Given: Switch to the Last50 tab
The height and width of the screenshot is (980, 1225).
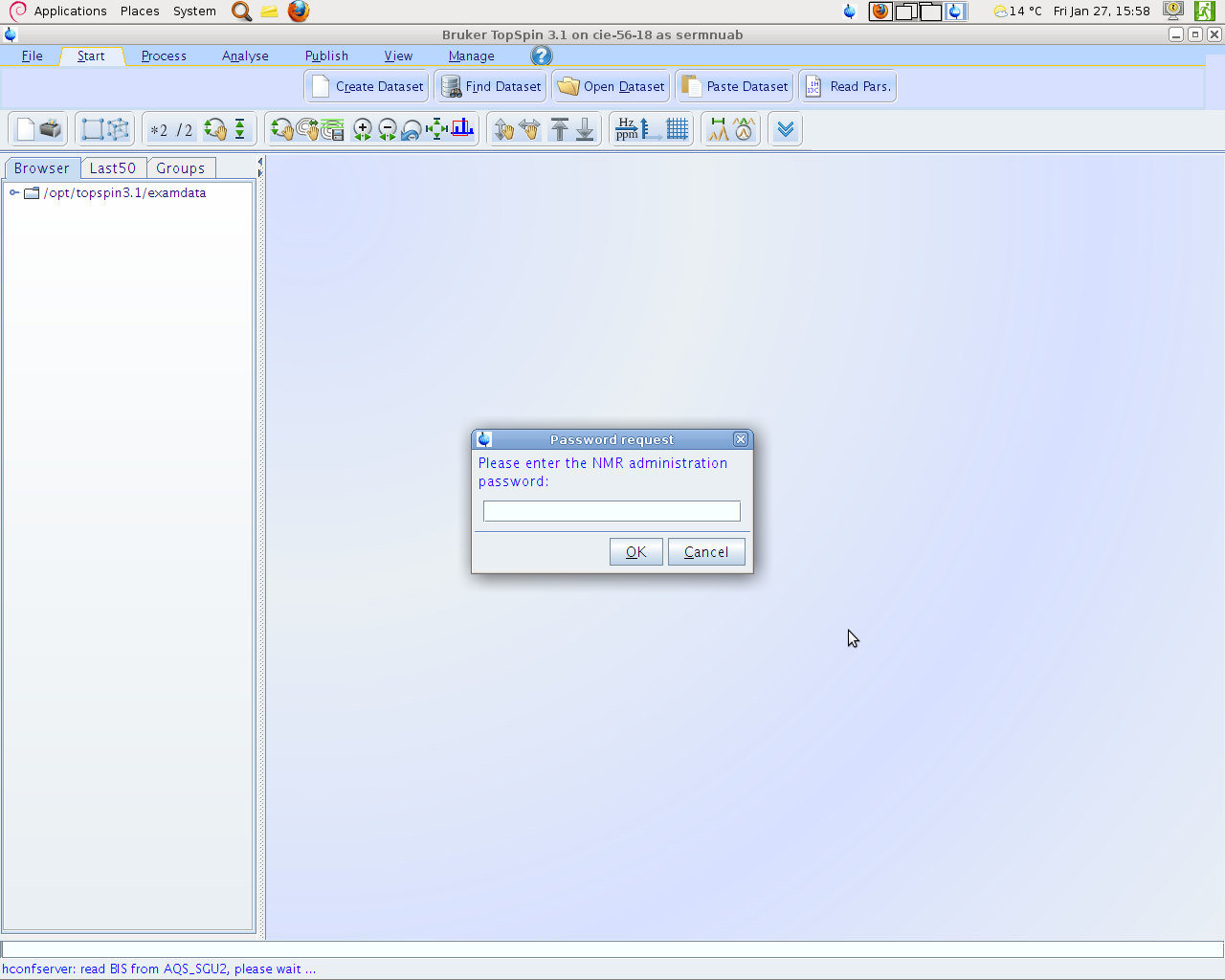Looking at the screenshot, I should click(x=113, y=168).
